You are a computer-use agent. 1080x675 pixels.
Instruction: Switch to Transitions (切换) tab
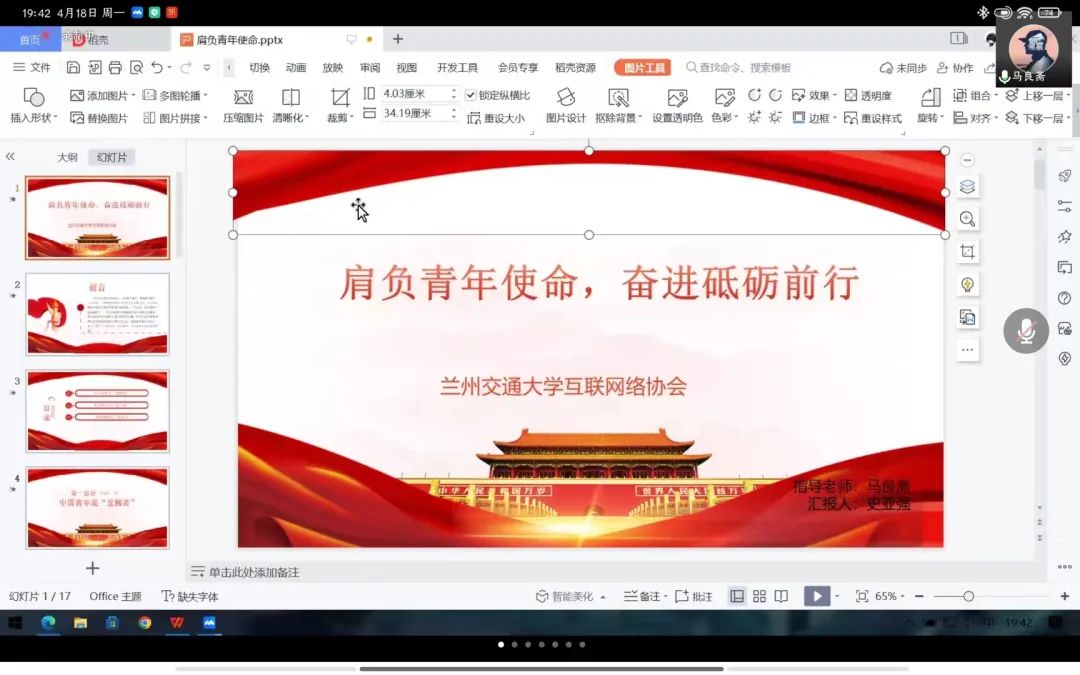(260, 68)
